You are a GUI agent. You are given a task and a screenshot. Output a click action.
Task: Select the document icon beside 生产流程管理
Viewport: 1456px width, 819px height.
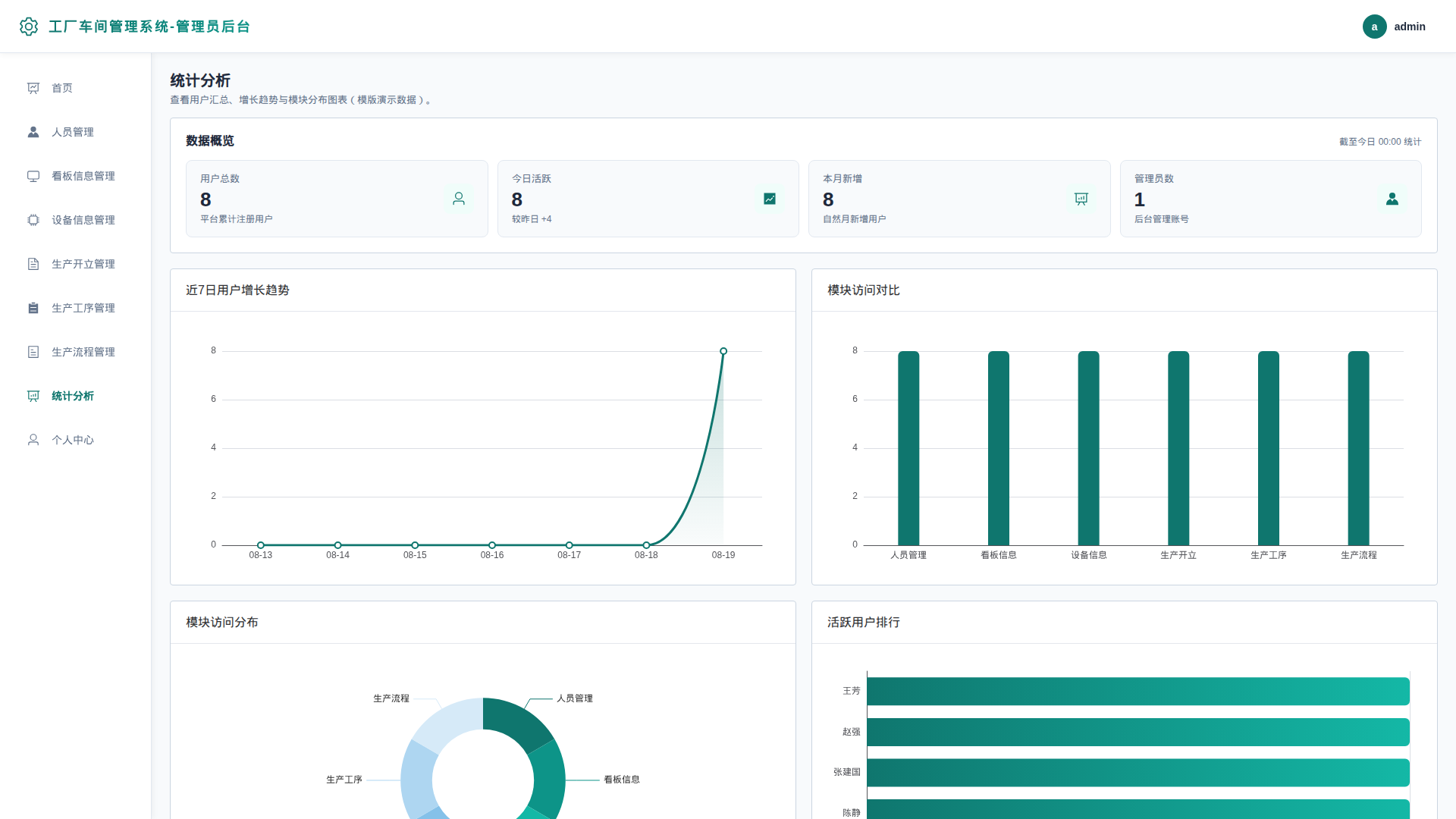pos(33,352)
